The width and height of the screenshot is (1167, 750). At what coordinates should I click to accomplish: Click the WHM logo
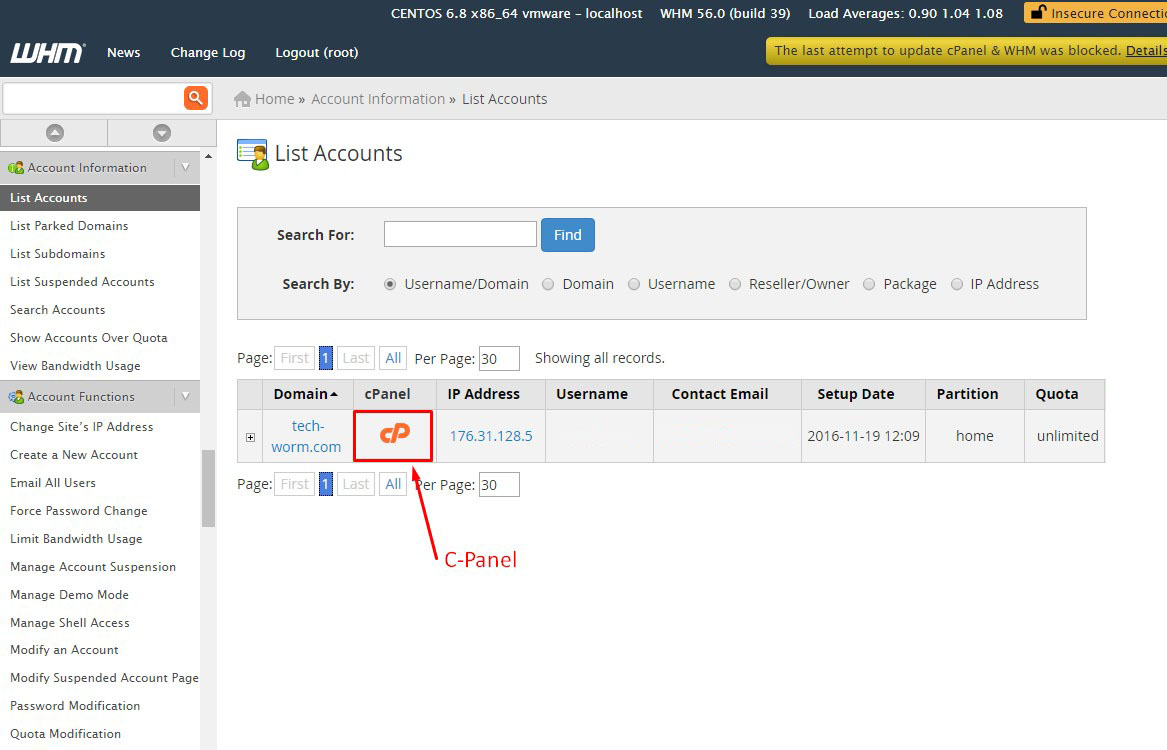pyautogui.click(x=47, y=53)
